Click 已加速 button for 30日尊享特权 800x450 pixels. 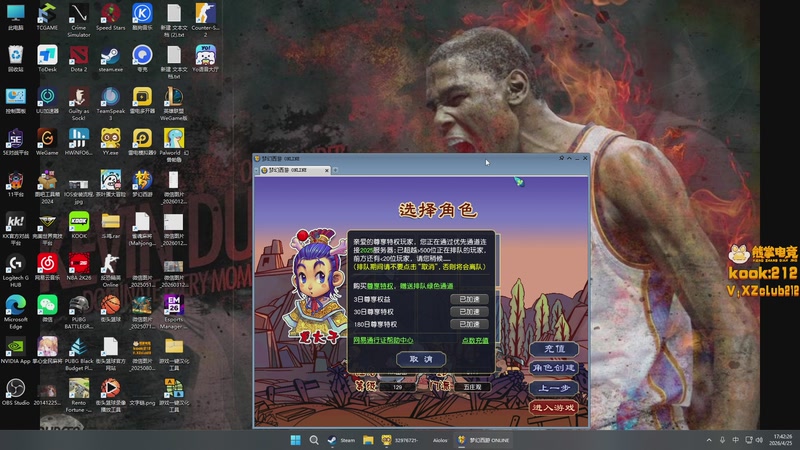coord(469,312)
